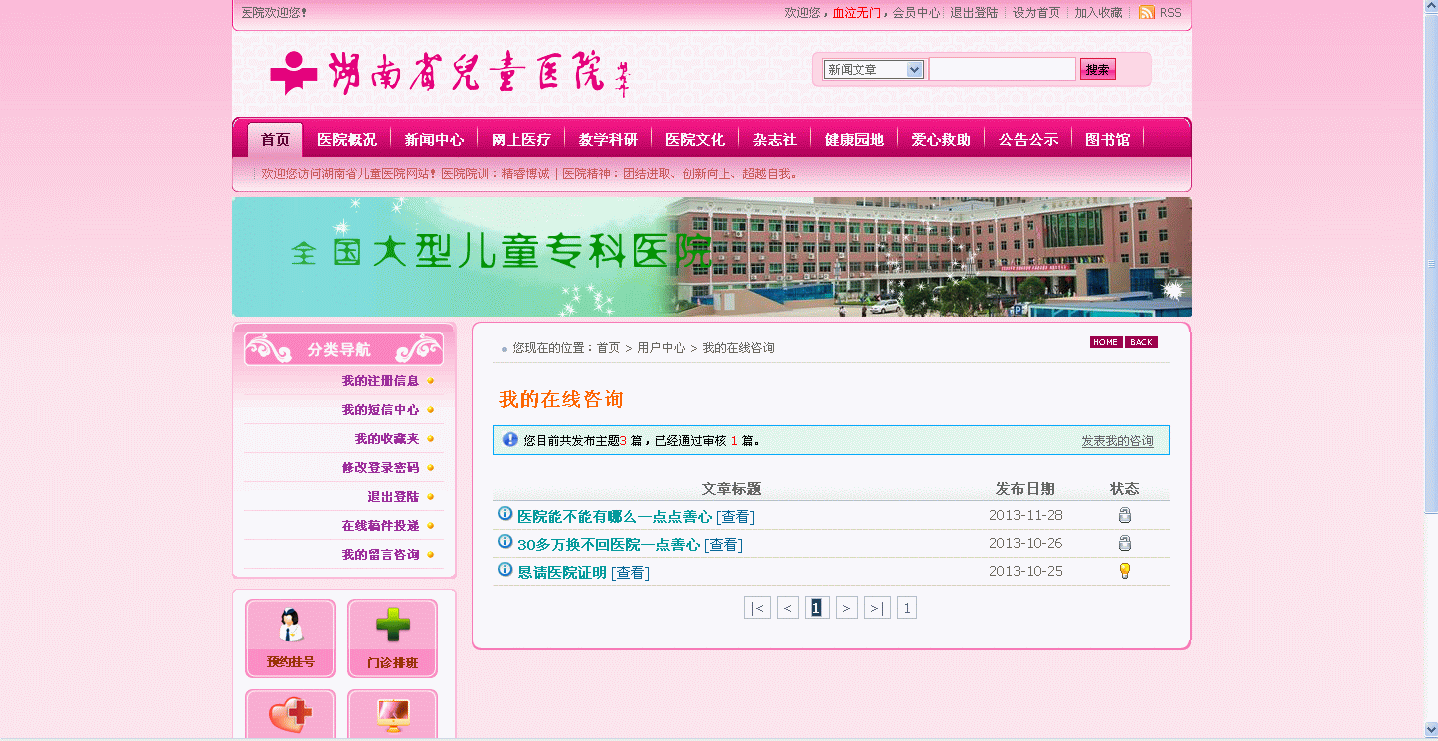Click the RSS feed icon
Viewport: 1438px width, 741px height.
click(x=1147, y=13)
